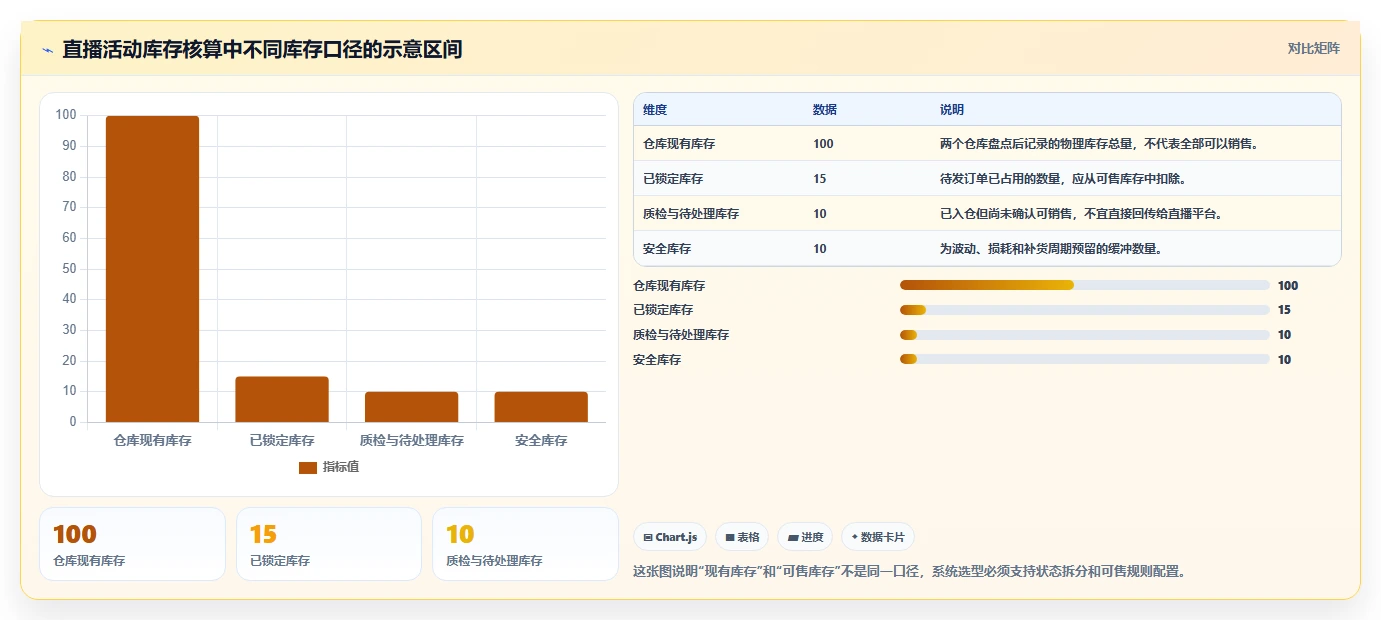Click the 数据 column header
This screenshot has height=620, width=1381.
(x=825, y=109)
